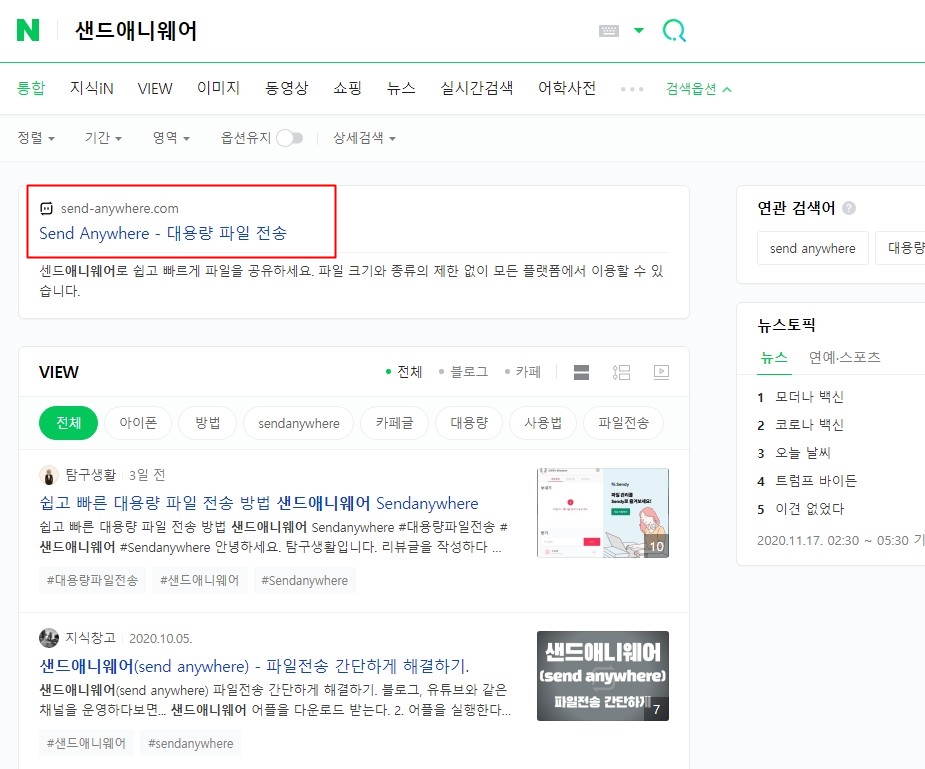
Task: Go to the 쇼핑 tab
Action: (347, 88)
